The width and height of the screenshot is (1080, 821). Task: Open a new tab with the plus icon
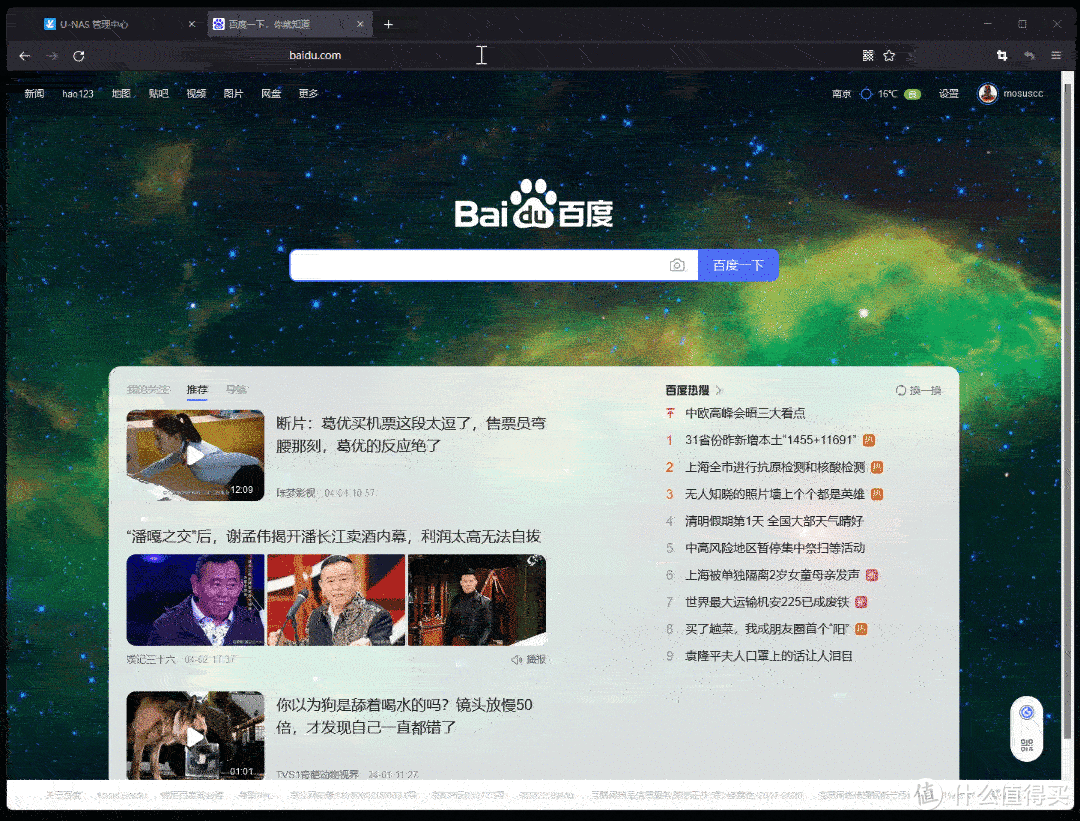[388, 22]
